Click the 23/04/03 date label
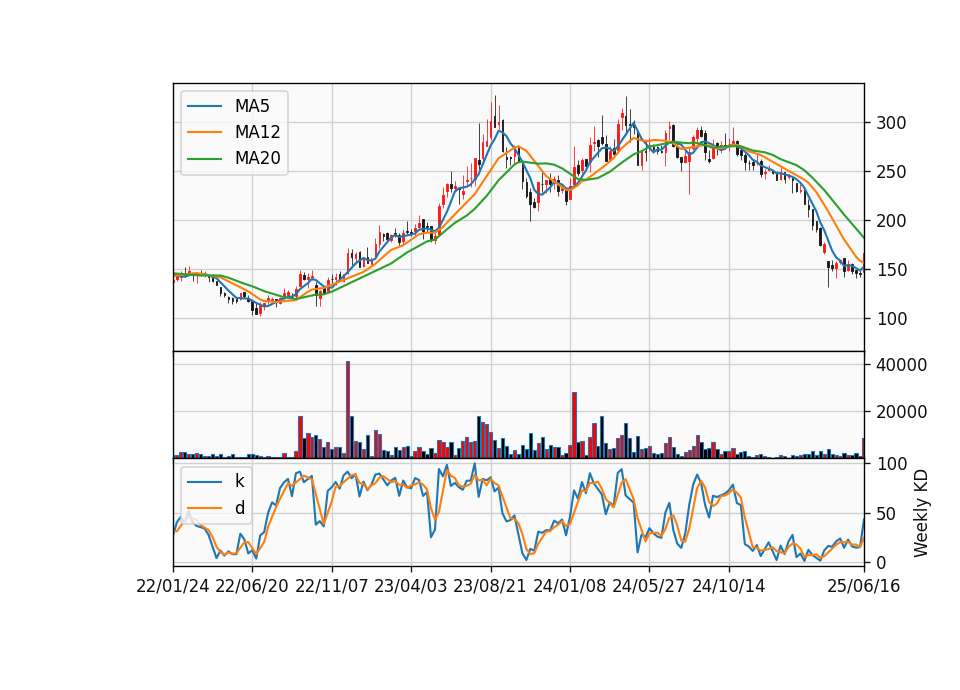Screen dimensions: 960x690 [x=411, y=586]
